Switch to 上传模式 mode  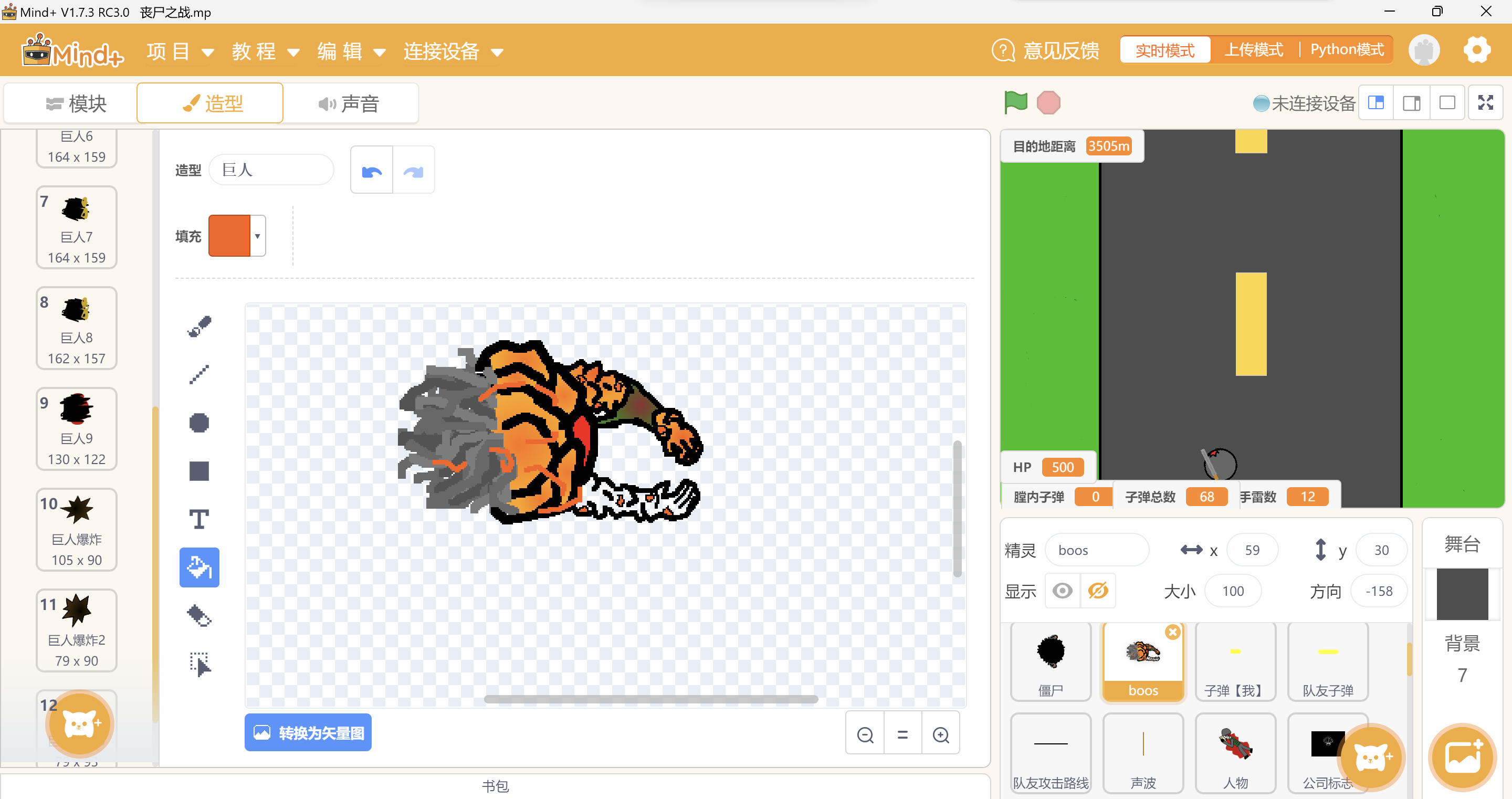click(1254, 50)
